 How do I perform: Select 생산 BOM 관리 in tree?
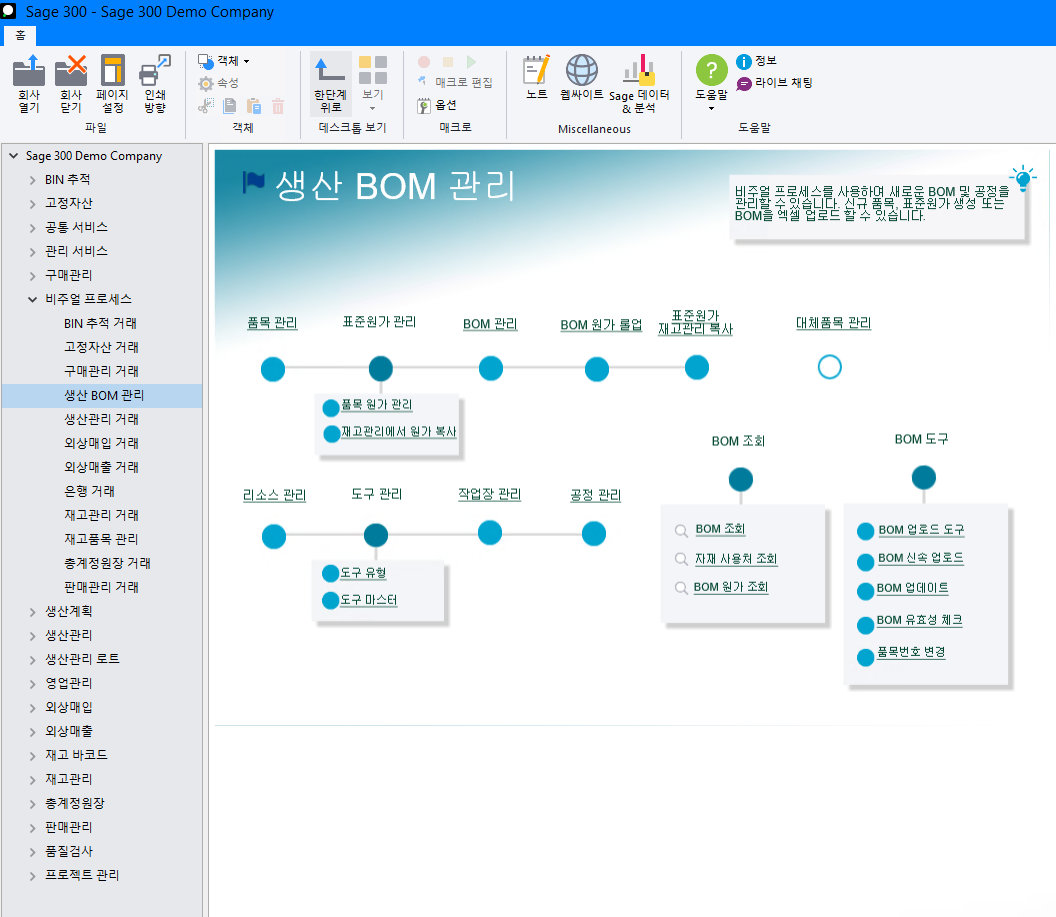coord(104,395)
